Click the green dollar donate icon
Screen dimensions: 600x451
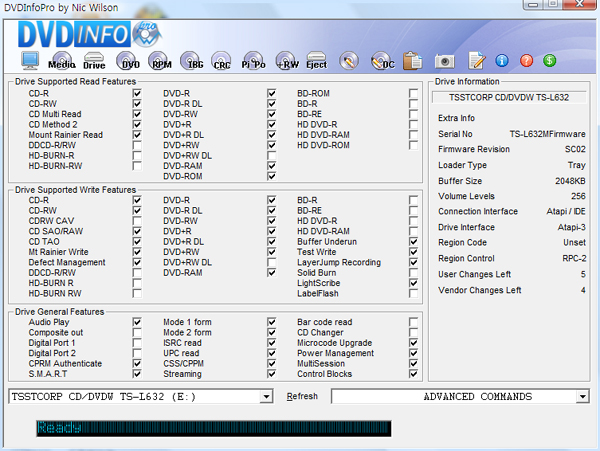[549, 60]
